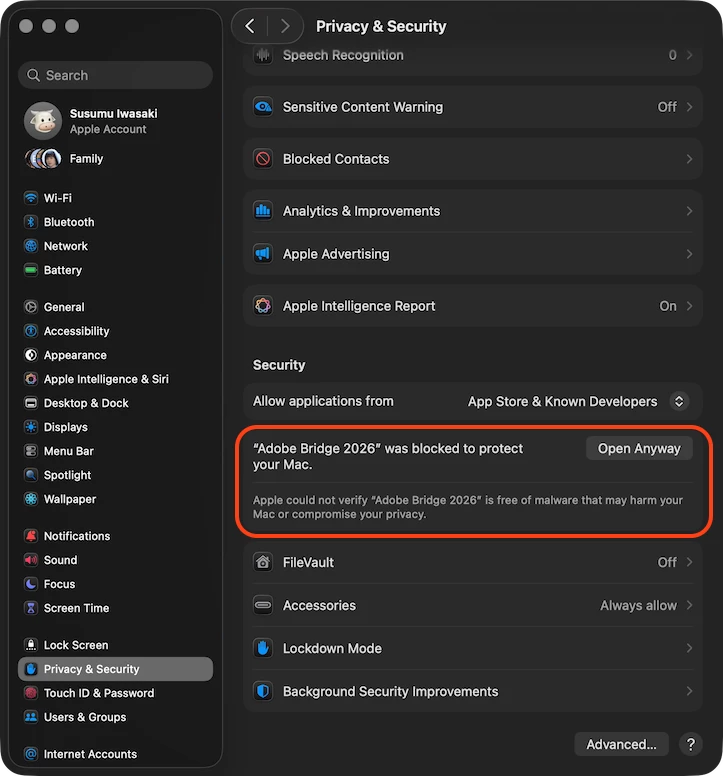Screen dimensions: 723x776
Task: Click the Touch ID fingerprint icon
Action: (31, 693)
